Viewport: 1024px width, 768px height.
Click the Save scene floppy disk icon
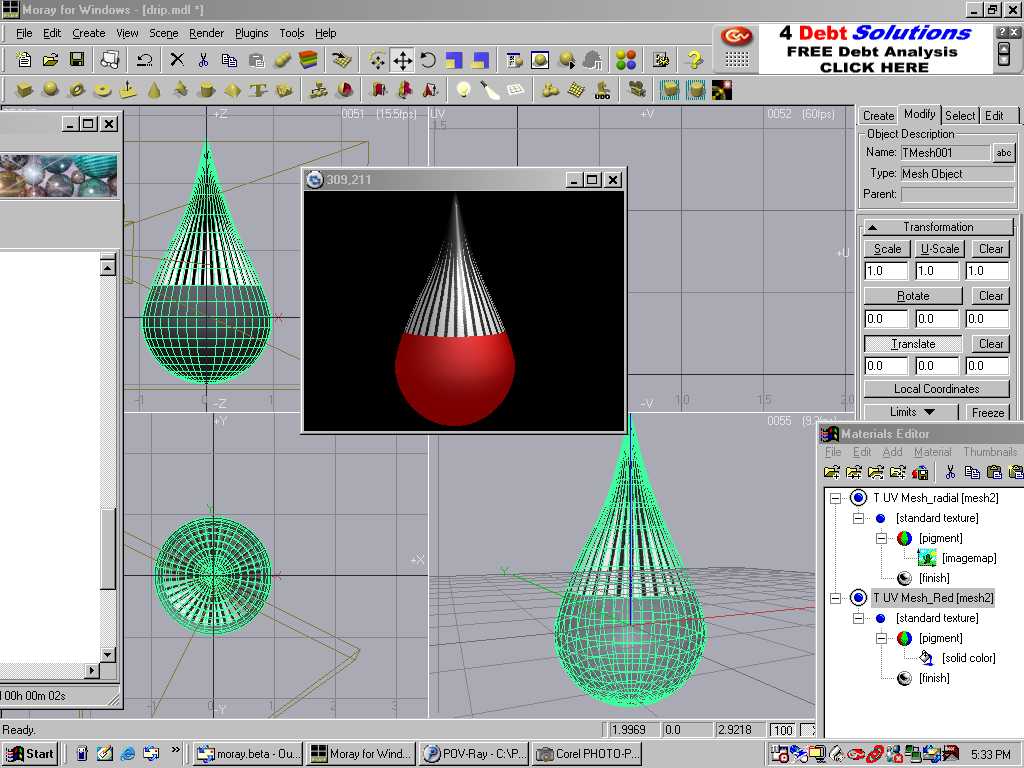[x=77, y=60]
